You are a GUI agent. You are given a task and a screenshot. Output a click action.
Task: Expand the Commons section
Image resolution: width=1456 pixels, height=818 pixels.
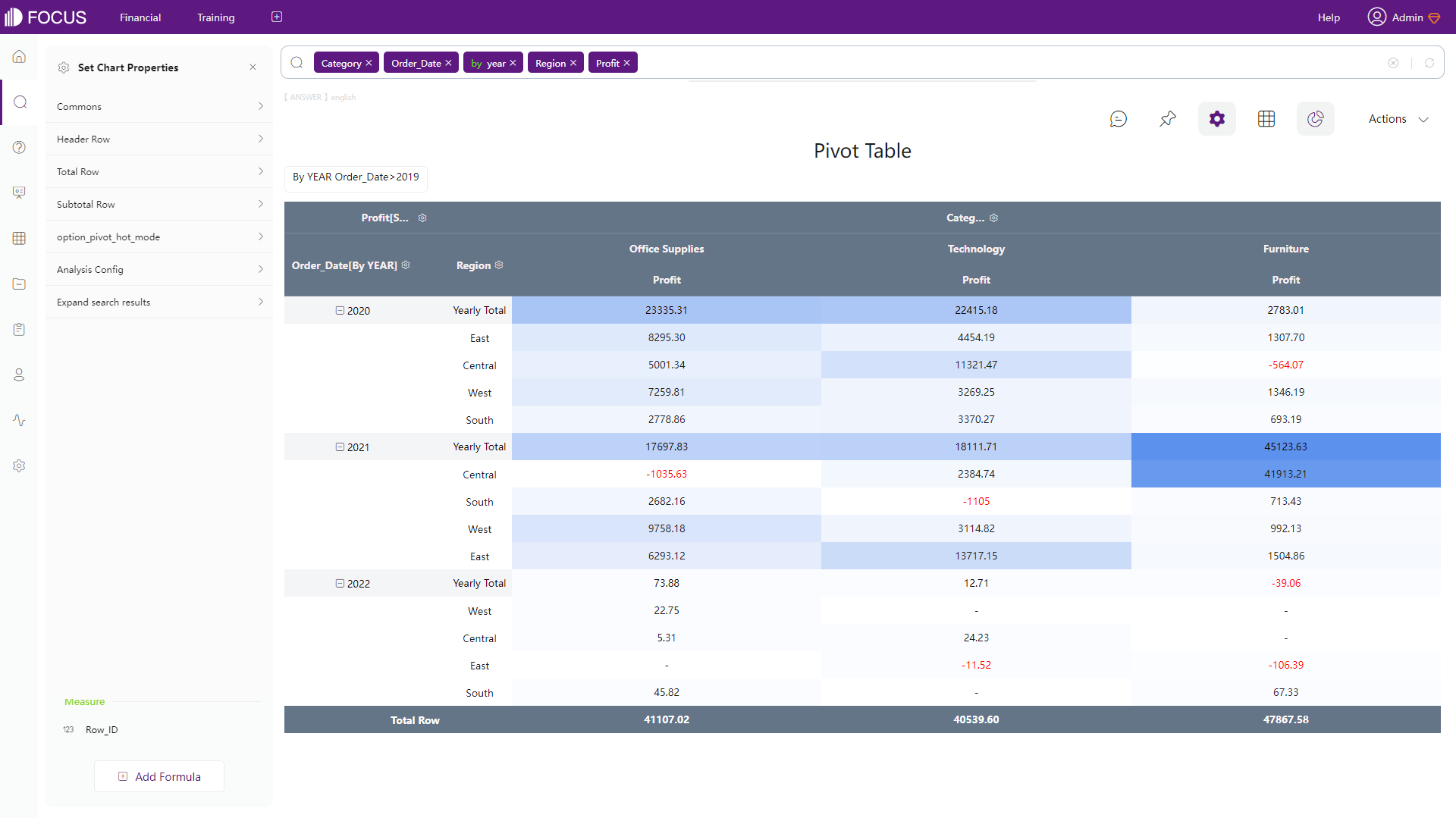tap(159, 106)
